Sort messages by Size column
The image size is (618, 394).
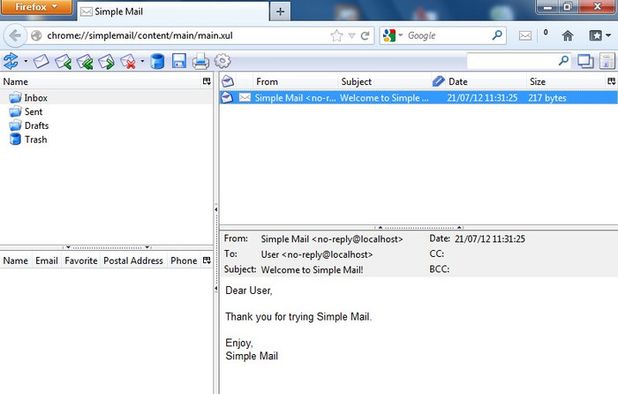[566, 82]
